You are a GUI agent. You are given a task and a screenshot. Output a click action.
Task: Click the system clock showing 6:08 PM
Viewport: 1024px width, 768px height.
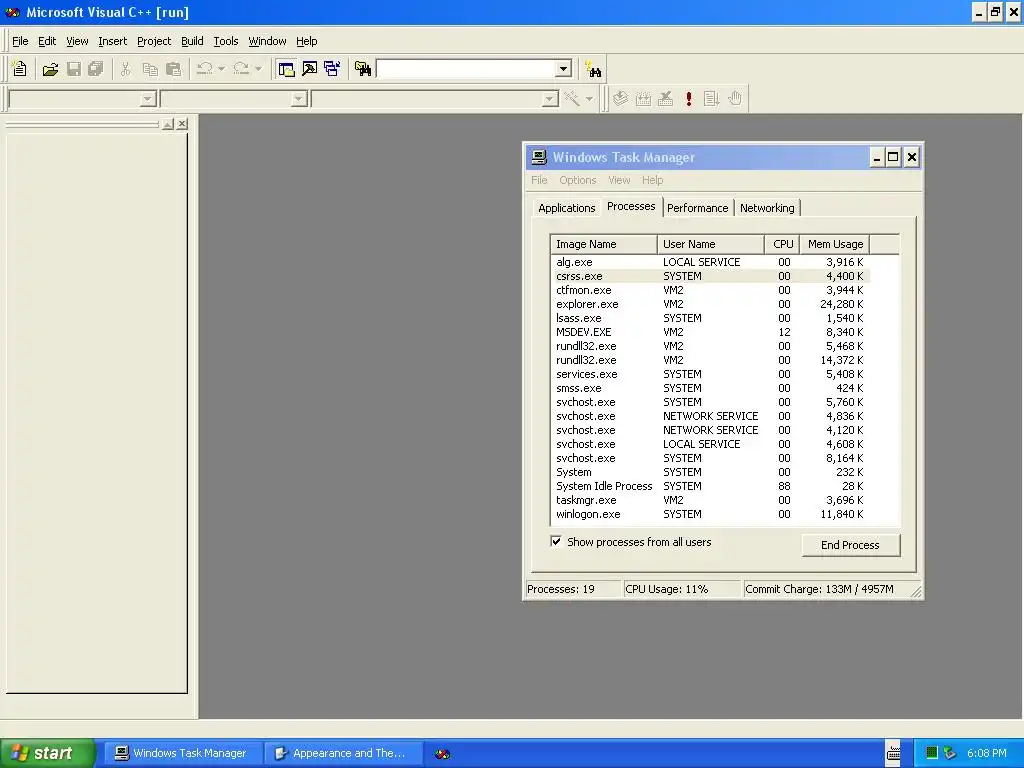(x=986, y=753)
